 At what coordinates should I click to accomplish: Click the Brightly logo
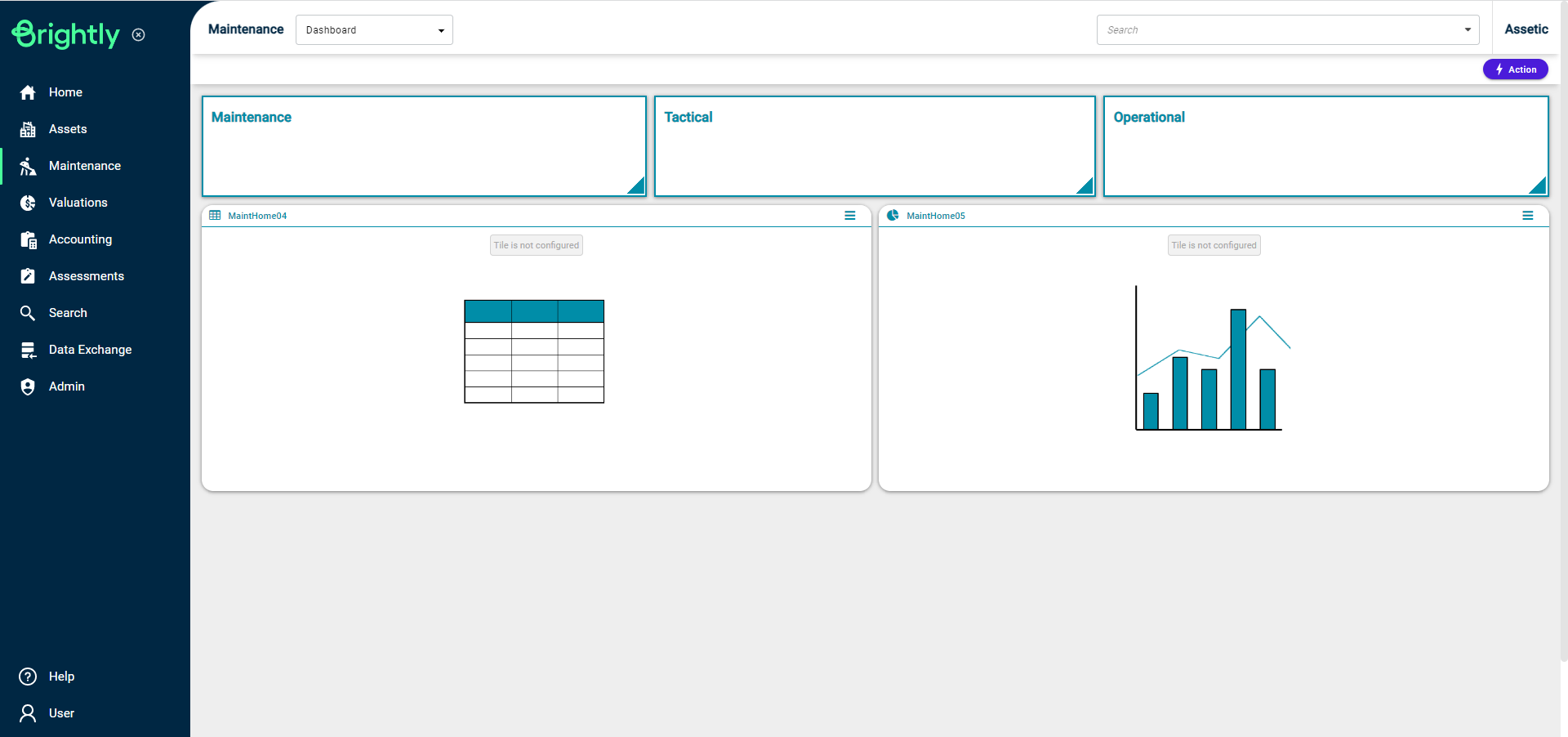(x=65, y=33)
